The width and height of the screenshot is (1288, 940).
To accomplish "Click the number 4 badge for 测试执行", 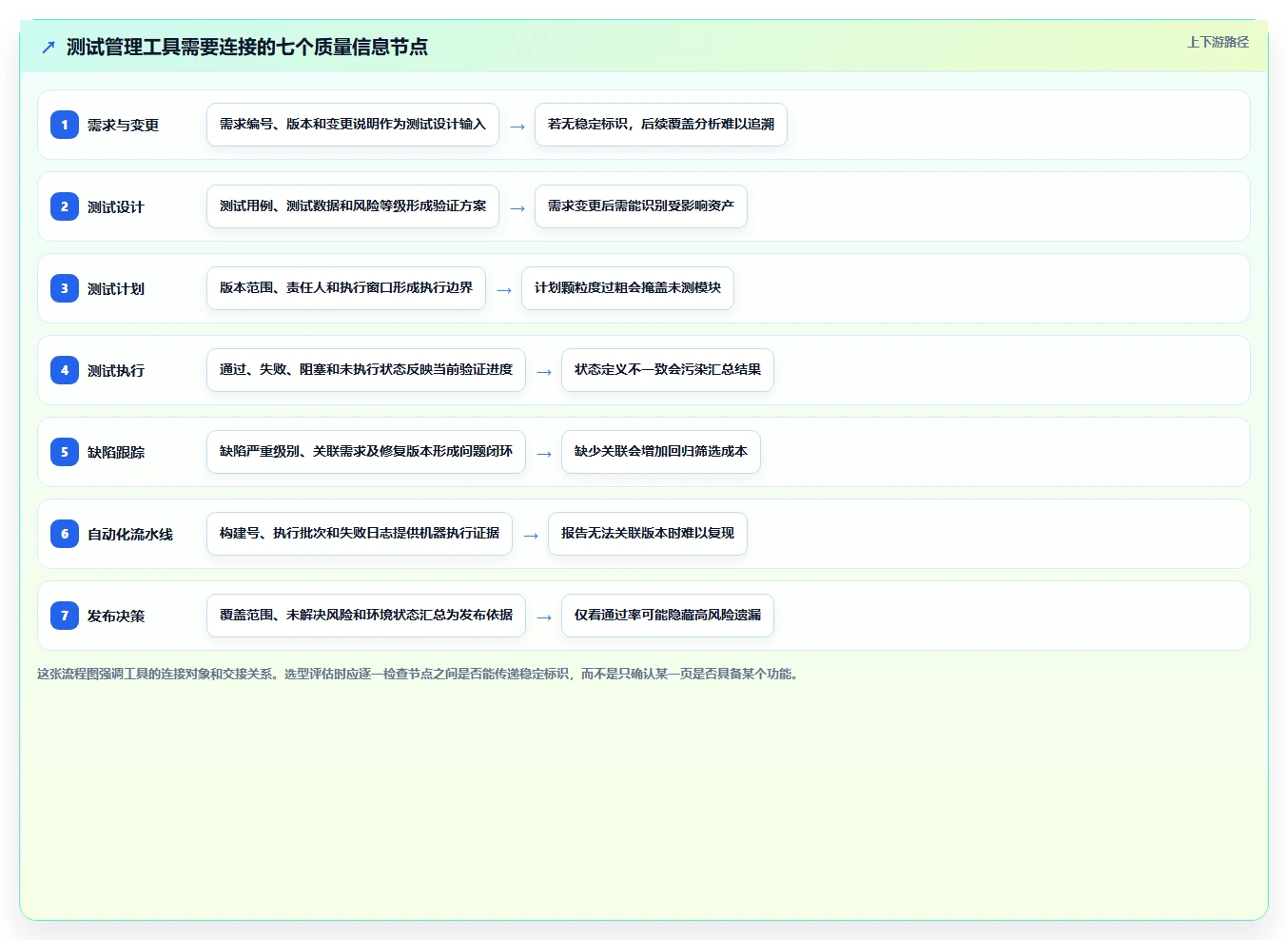I will pyautogui.click(x=65, y=370).
